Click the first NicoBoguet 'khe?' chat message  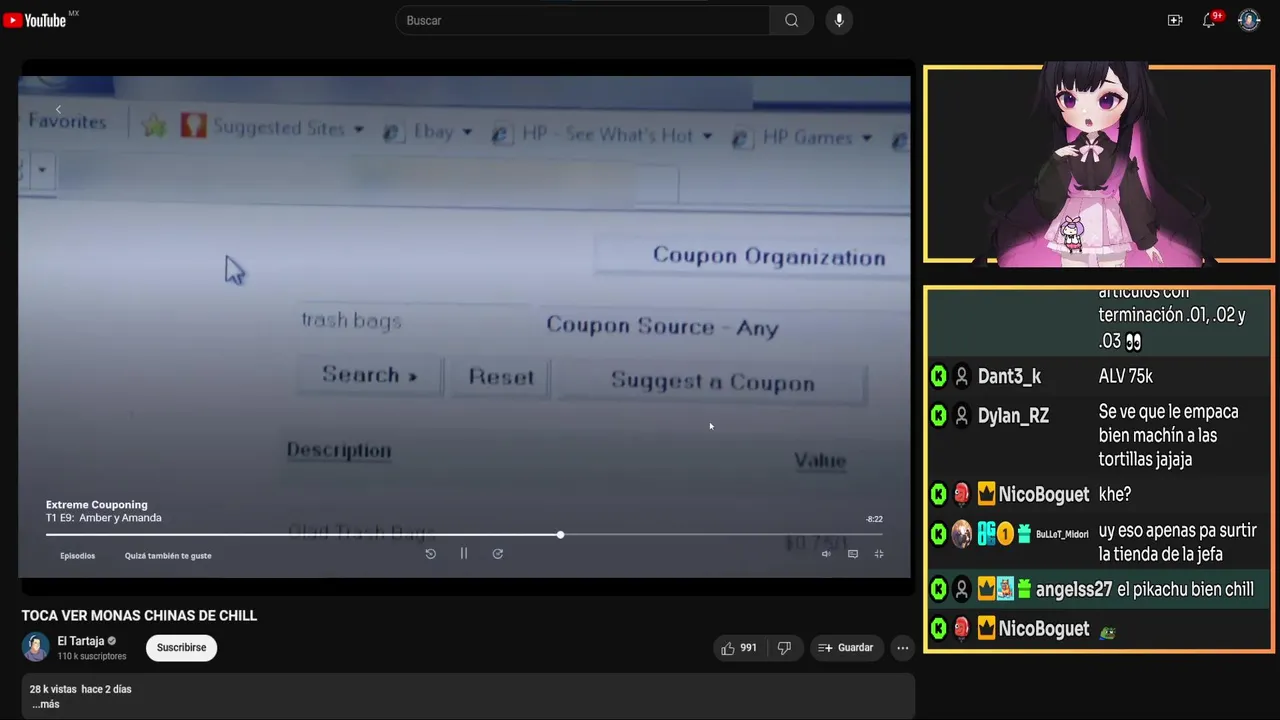1114,494
